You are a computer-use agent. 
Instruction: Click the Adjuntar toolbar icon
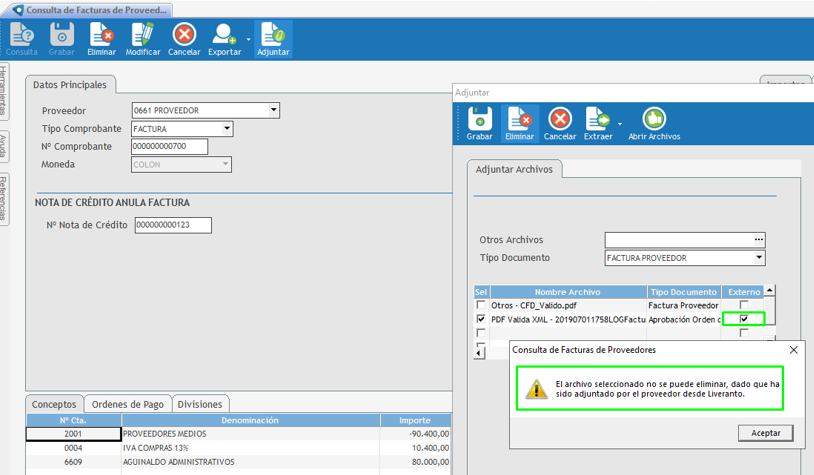click(x=273, y=39)
